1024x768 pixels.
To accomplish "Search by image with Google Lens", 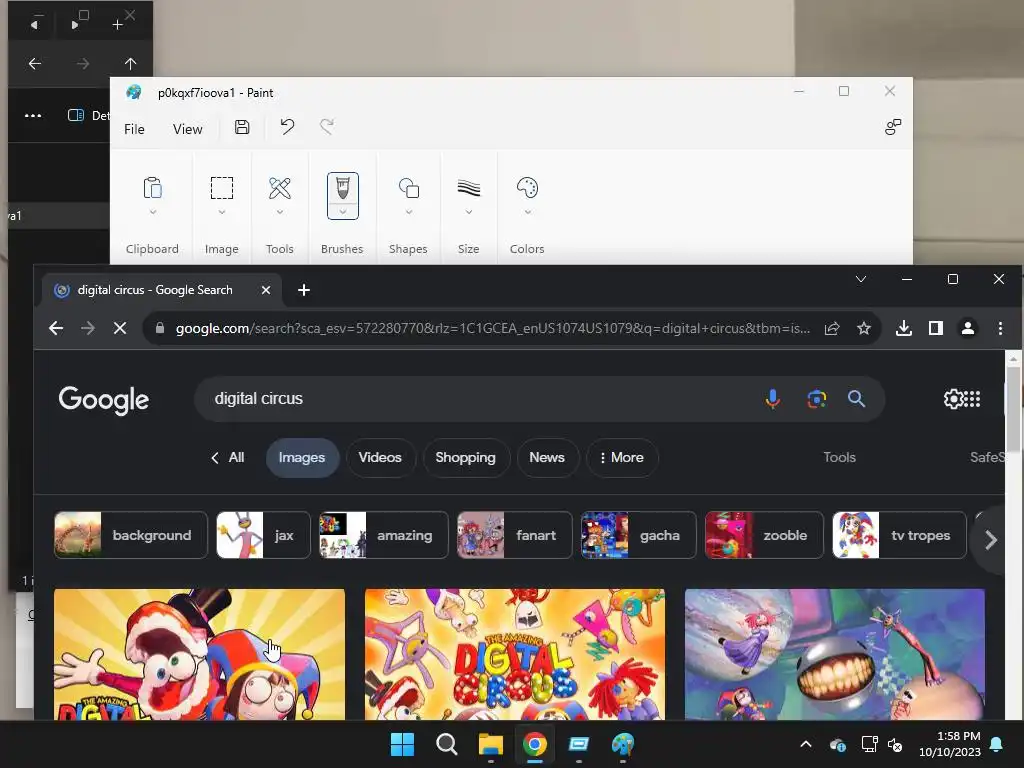I will coord(816,398).
